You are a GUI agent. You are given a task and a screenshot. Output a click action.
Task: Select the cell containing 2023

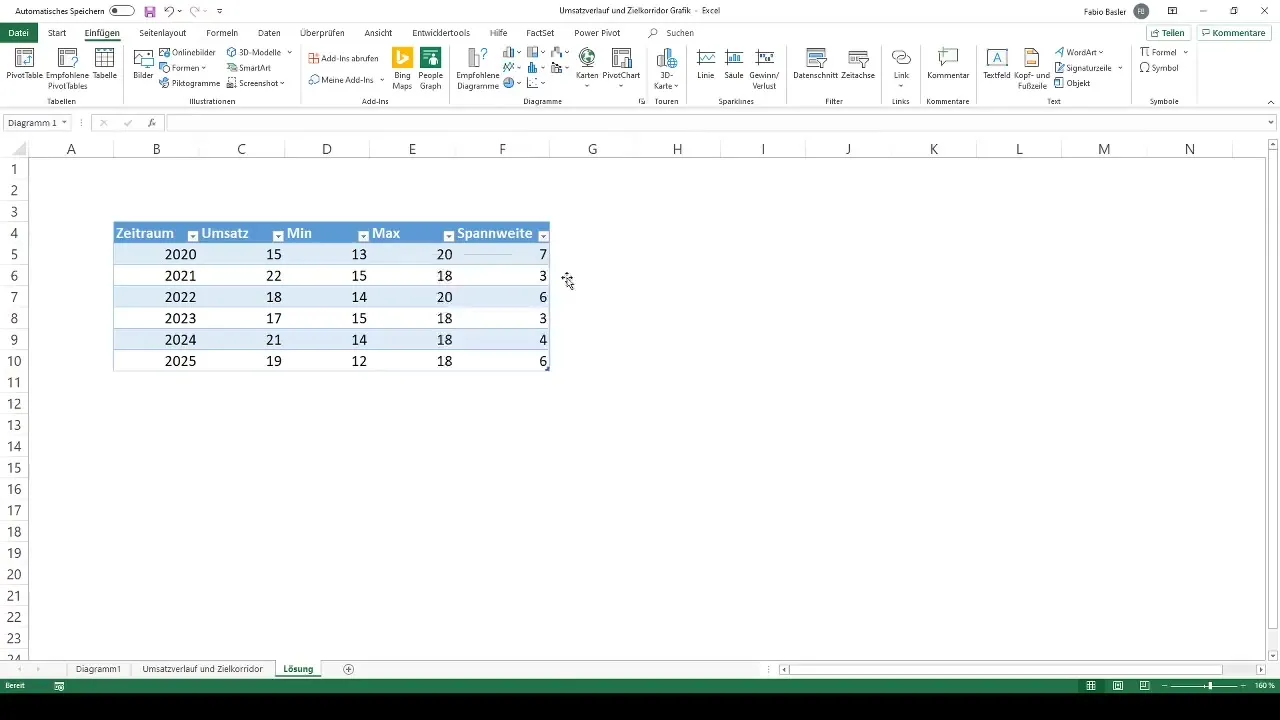pos(156,318)
